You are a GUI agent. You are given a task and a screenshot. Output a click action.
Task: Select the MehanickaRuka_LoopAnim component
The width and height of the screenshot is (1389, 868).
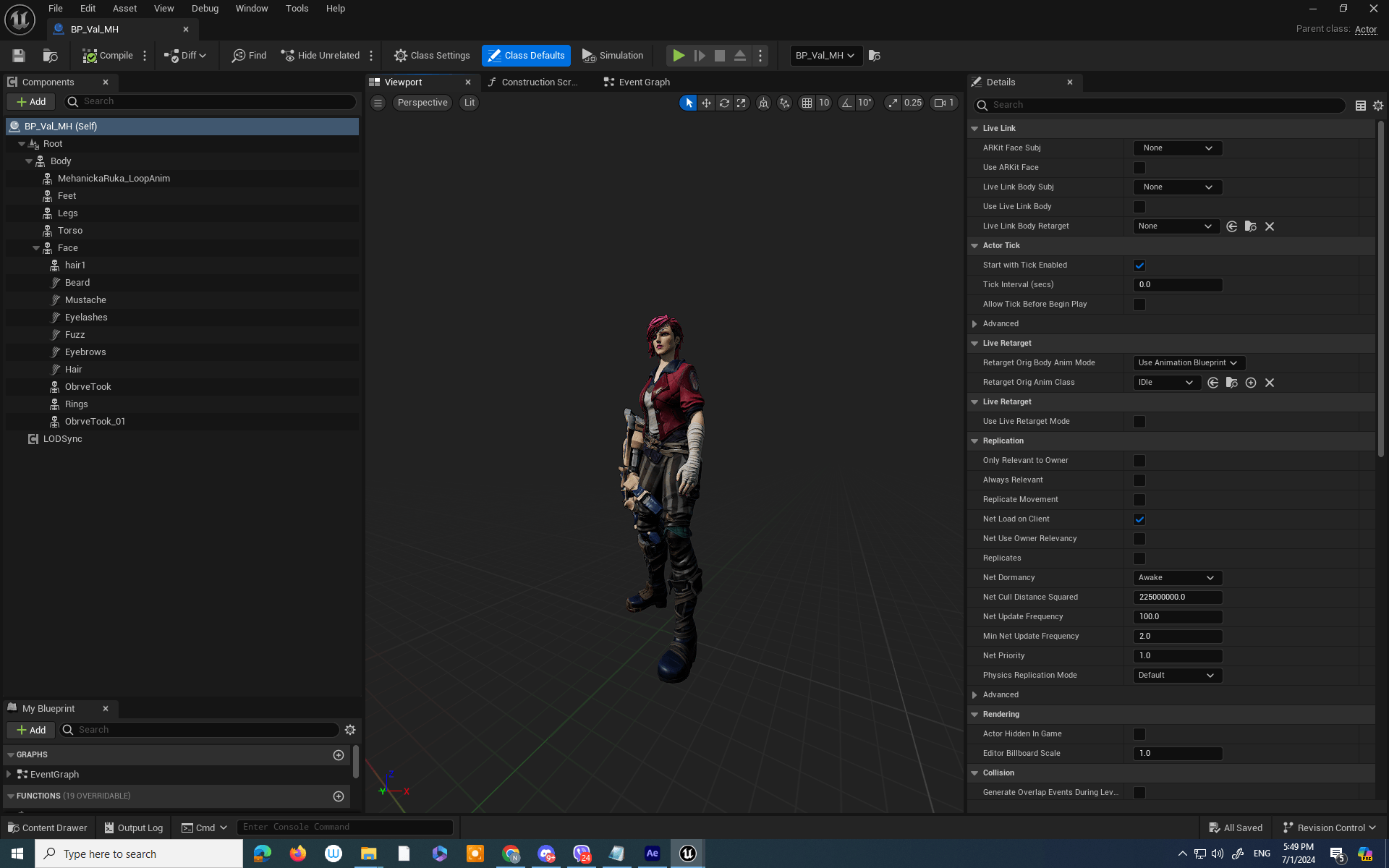(114, 179)
